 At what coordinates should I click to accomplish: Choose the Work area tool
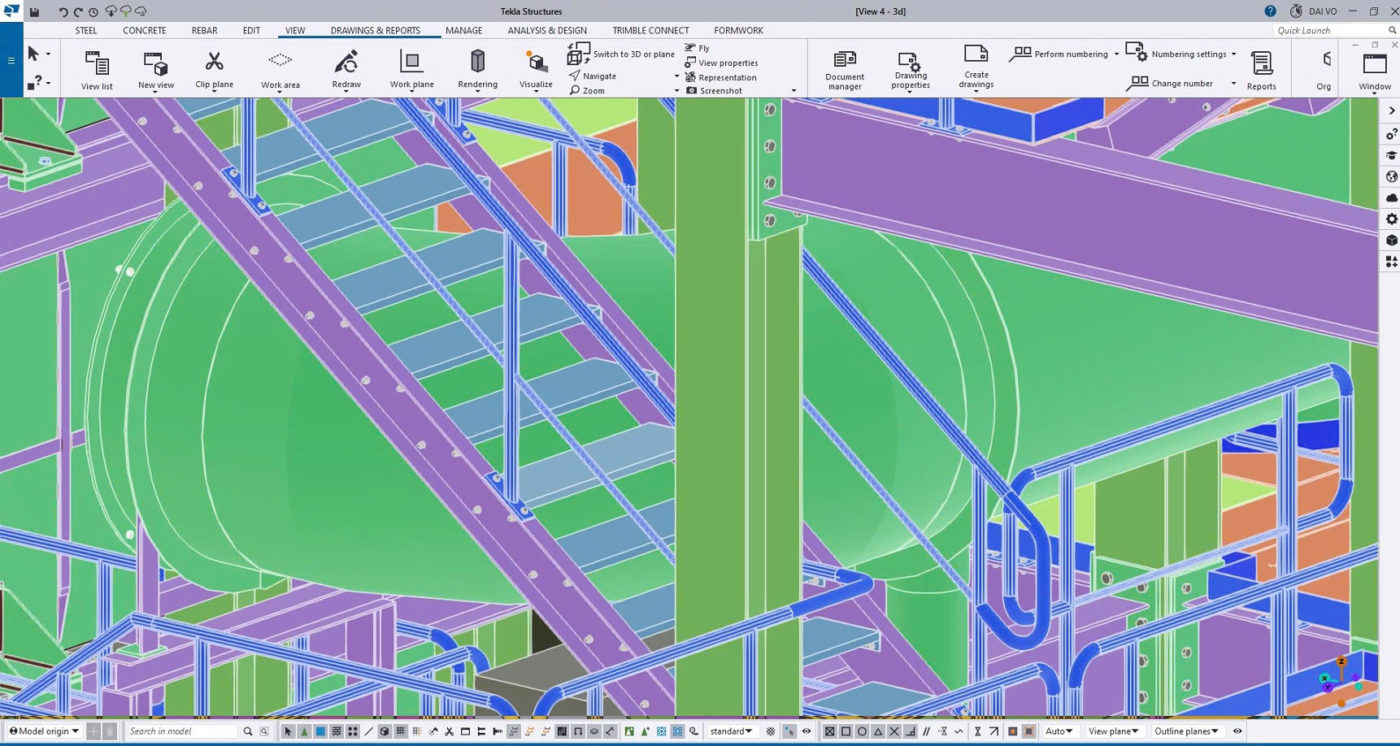[280, 70]
